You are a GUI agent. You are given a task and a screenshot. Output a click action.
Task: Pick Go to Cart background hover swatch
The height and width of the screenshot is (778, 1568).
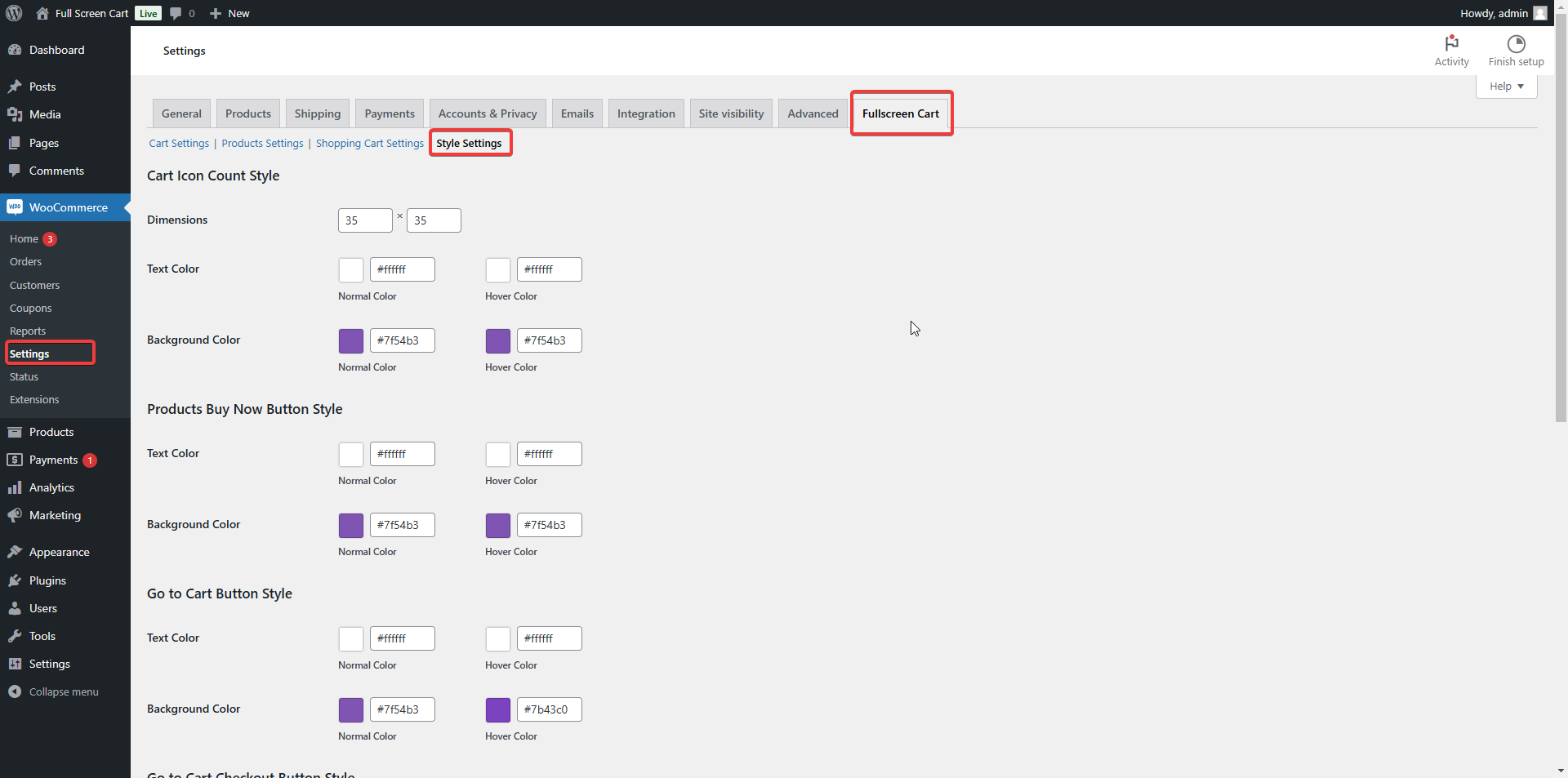tap(498, 710)
